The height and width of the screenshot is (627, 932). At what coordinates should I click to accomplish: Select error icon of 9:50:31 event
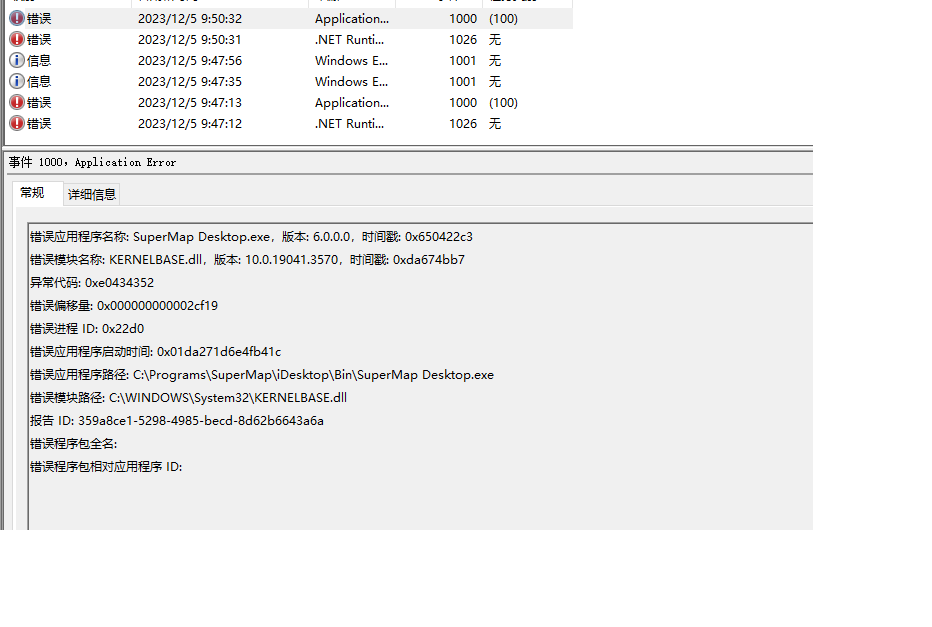tap(17, 39)
